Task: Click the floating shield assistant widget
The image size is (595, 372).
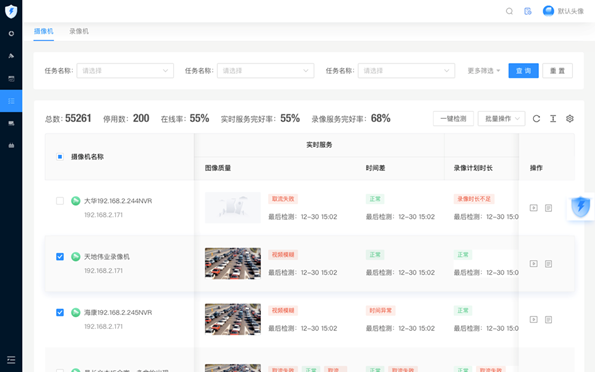Action: pyautogui.click(x=581, y=207)
